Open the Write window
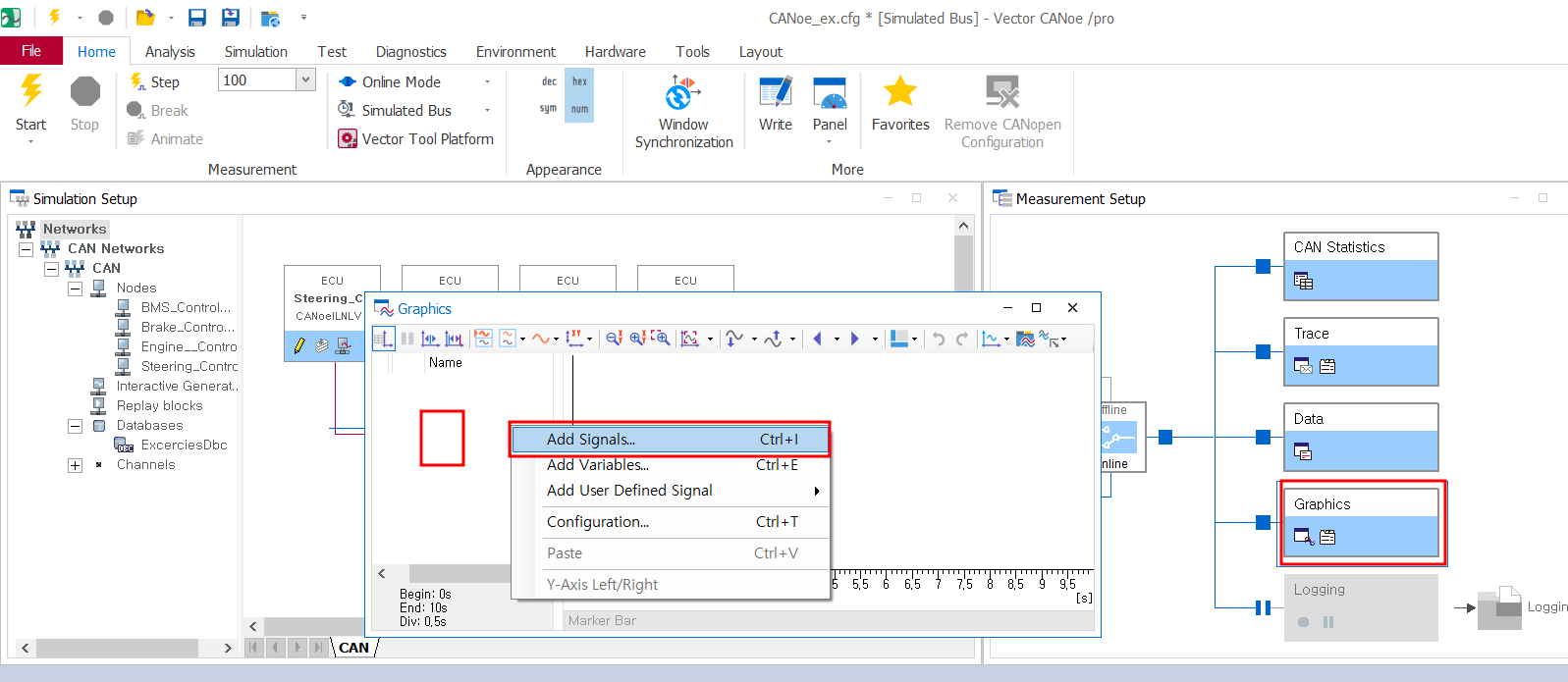 point(776,104)
